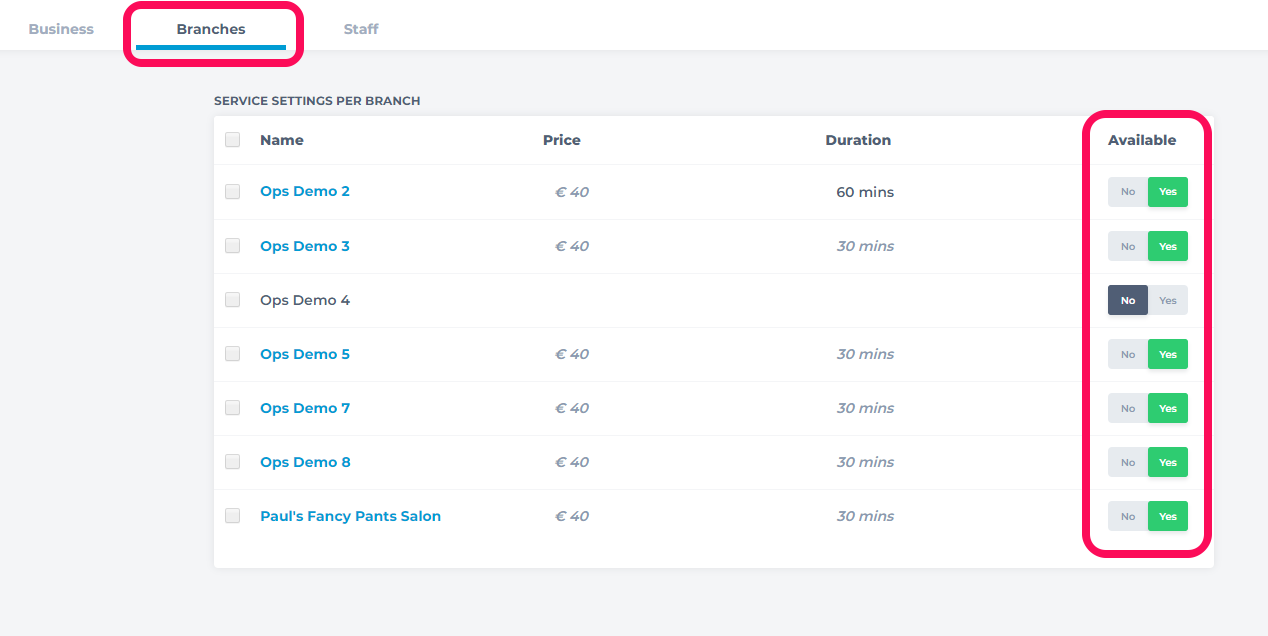Tick the select-all checkbox beside Name
Screen dimensions: 1268x636
pos(233,140)
